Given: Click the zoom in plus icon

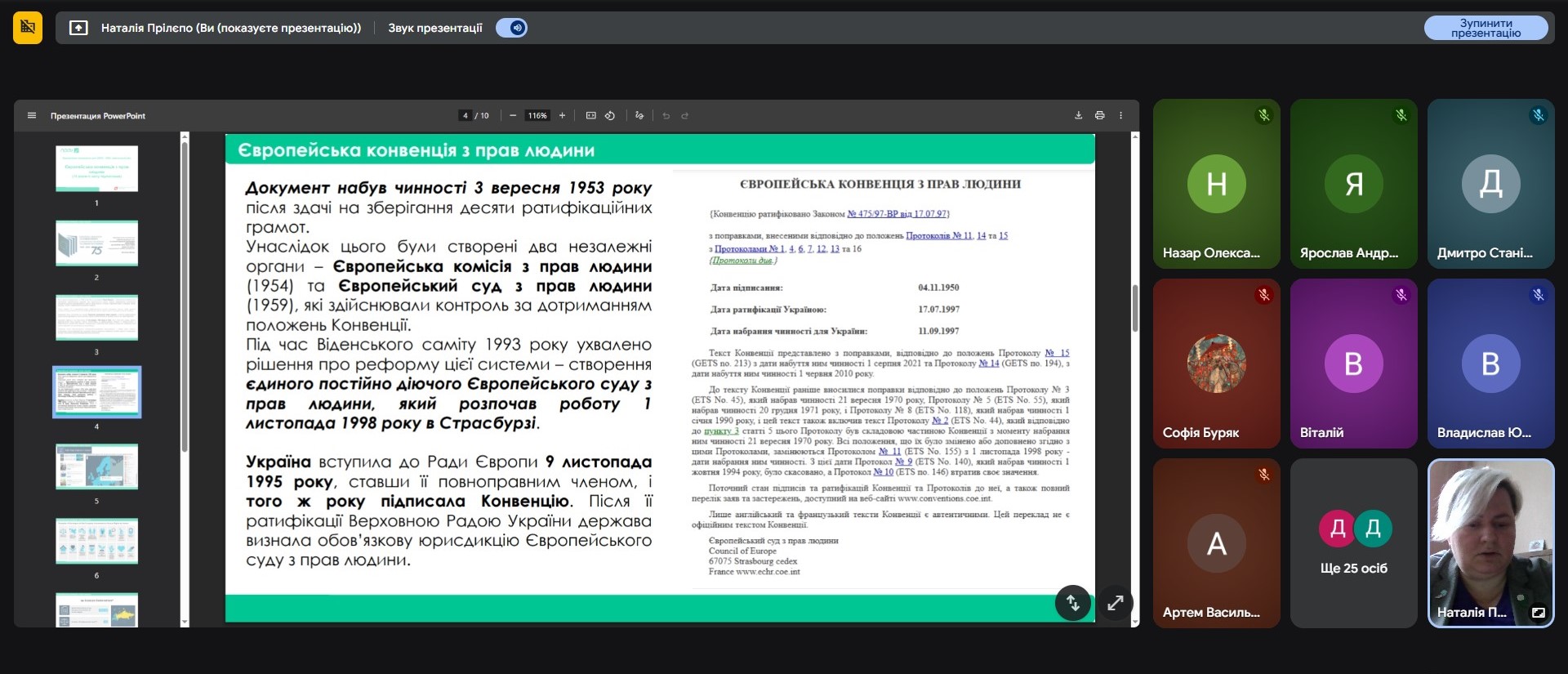Looking at the screenshot, I should coord(562,116).
